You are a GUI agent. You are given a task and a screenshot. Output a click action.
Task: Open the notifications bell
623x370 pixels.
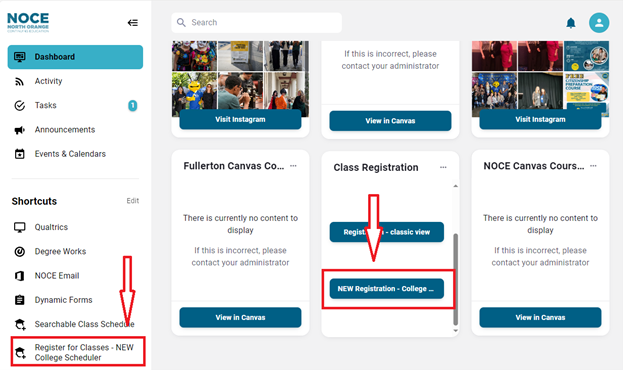tap(571, 23)
